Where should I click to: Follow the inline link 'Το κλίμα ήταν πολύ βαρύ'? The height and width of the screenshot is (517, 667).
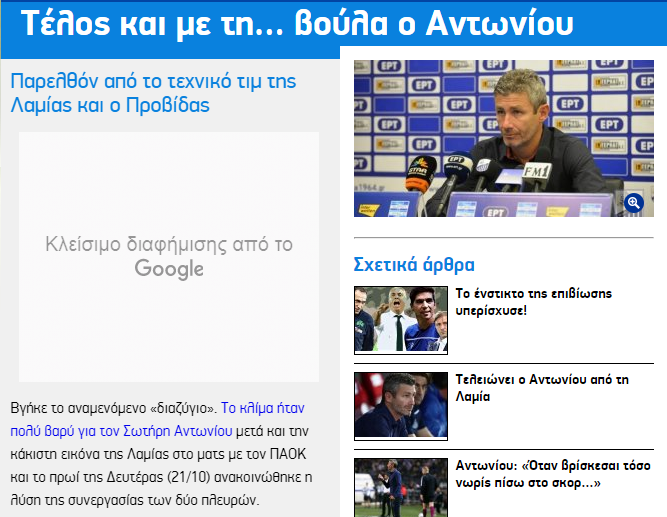pyautogui.click(x=157, y=420)
